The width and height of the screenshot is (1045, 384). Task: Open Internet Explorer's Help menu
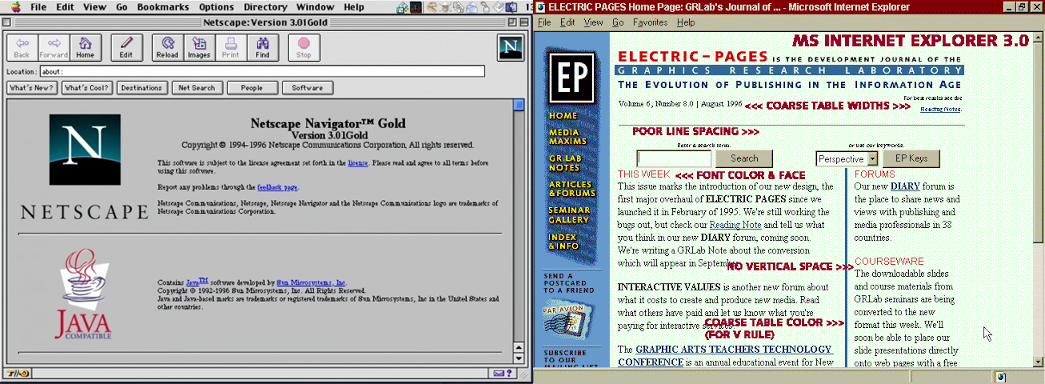click(x=686, y=22)
